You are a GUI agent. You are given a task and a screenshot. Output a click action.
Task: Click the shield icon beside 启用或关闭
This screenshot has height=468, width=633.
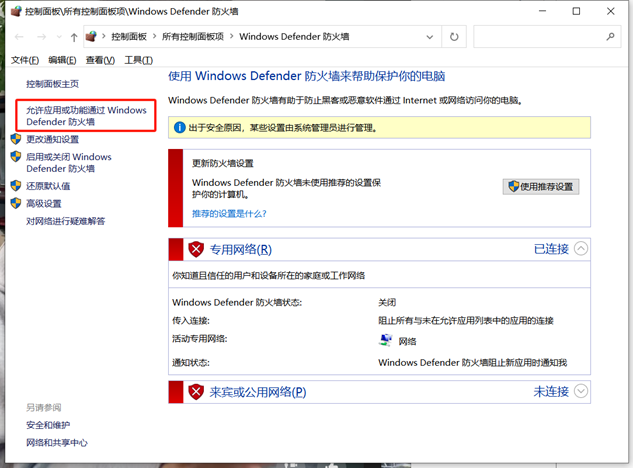pyautogui.click(x=16, y=156)
